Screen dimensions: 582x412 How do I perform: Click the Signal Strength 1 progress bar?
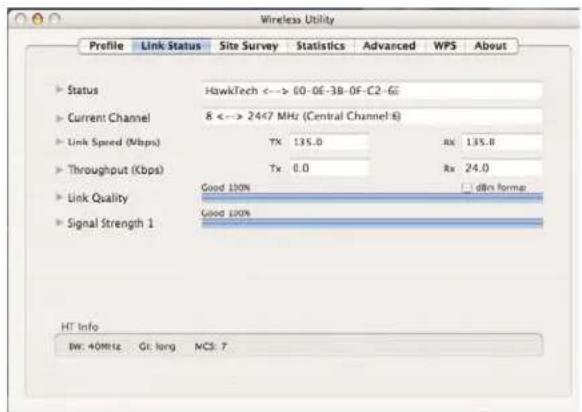click(372, 223)
